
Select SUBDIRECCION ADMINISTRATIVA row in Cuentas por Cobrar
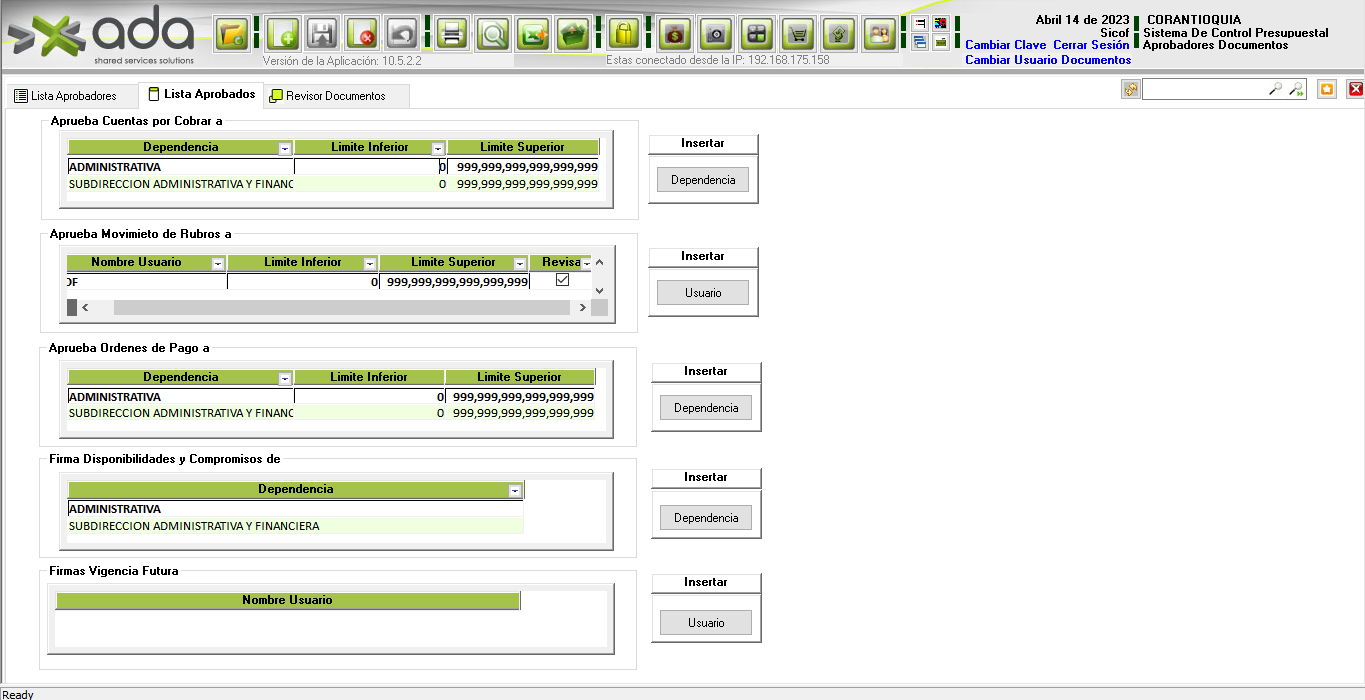[x=333, y=184]
